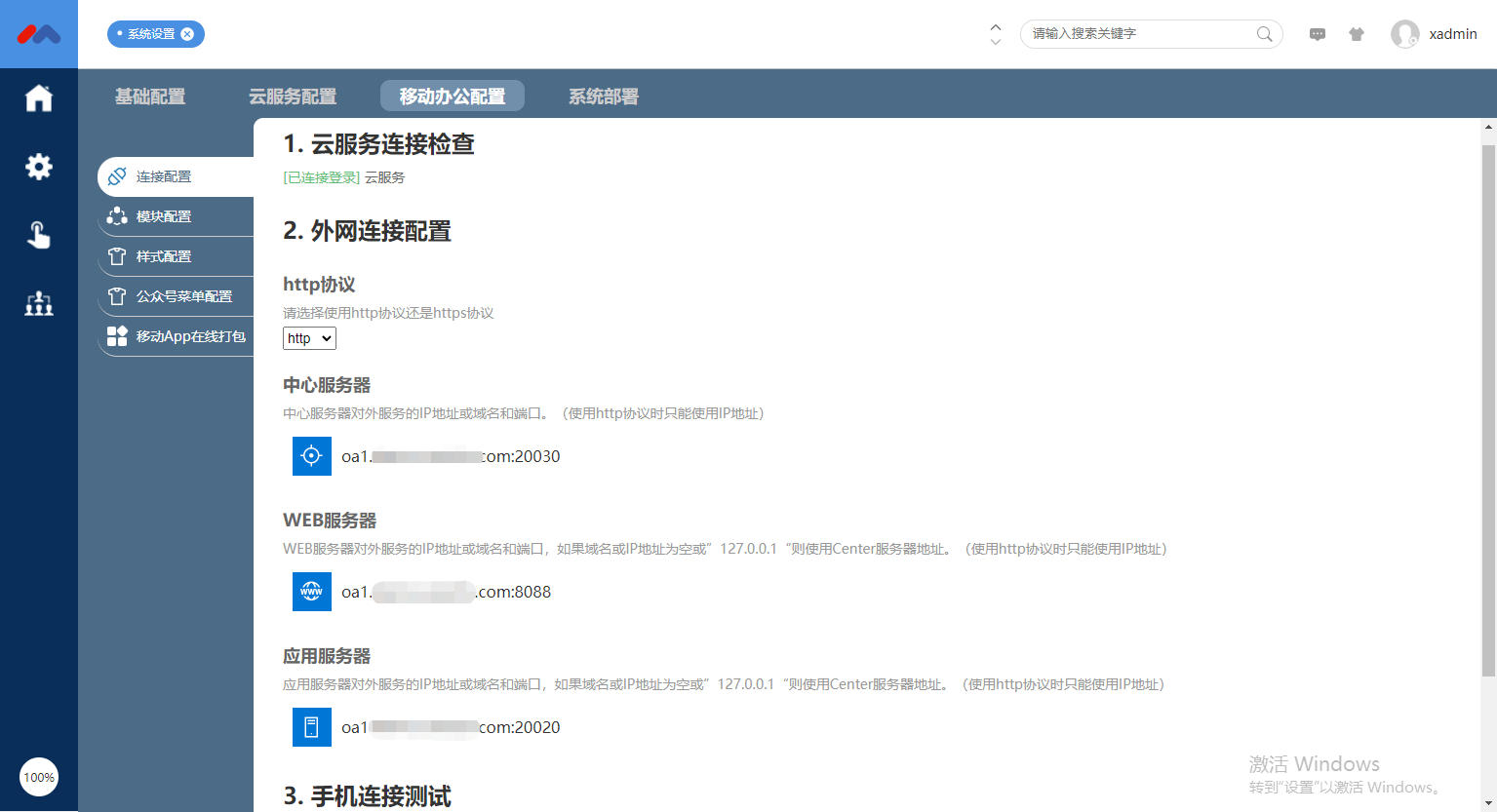Switch to the 云服务配置 tab
1497x812 pixels.
[293, 96]
